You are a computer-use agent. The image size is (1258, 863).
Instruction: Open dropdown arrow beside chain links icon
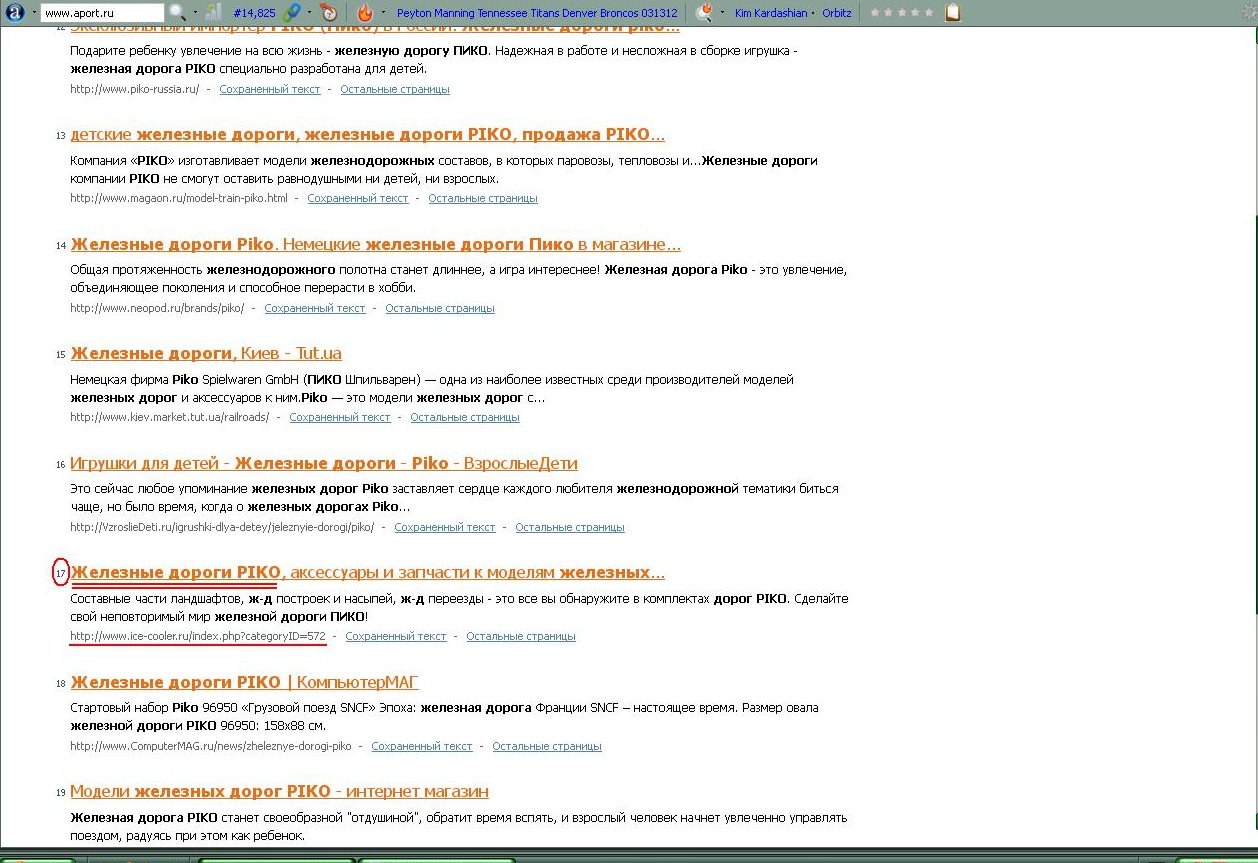tap(310, 13)
